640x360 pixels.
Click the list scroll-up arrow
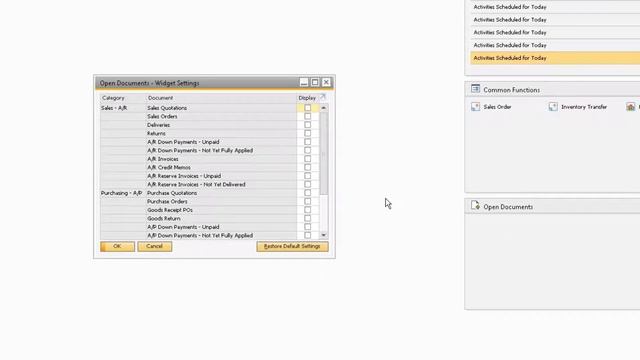click(x=324, y=108)
